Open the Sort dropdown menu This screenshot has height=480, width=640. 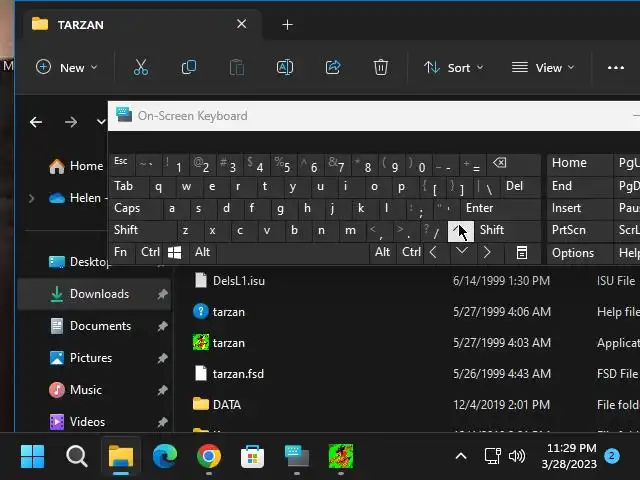click(x=453, y=67)
